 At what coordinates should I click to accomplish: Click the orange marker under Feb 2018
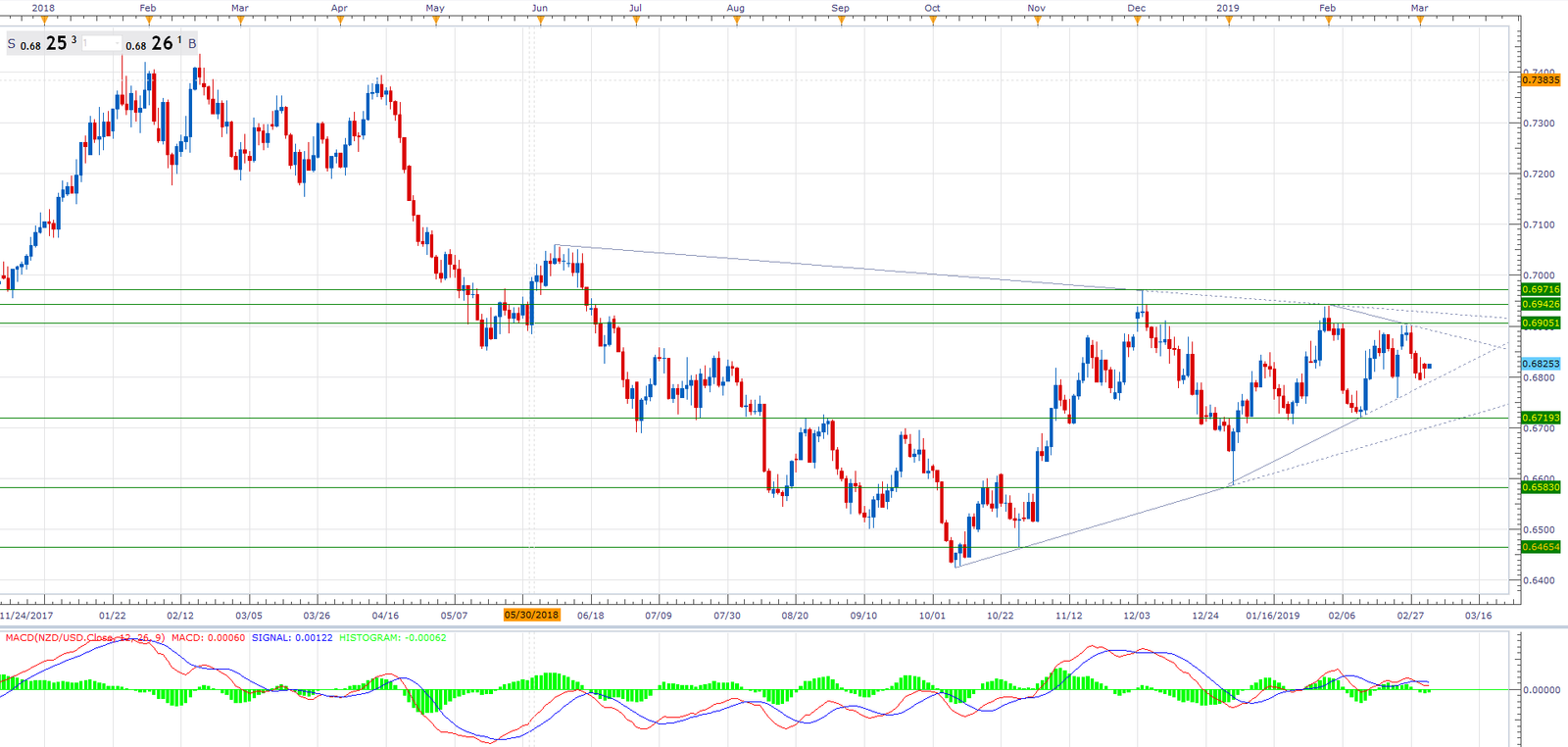[x=148, y=21]
